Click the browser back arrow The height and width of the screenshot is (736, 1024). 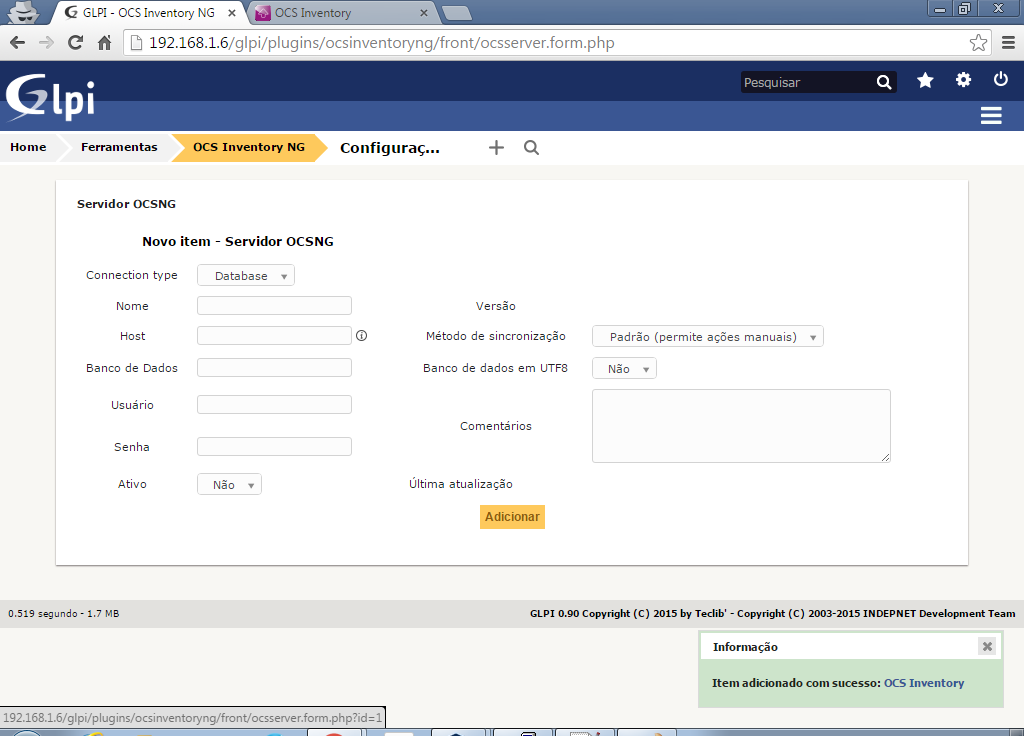(18, 43)
